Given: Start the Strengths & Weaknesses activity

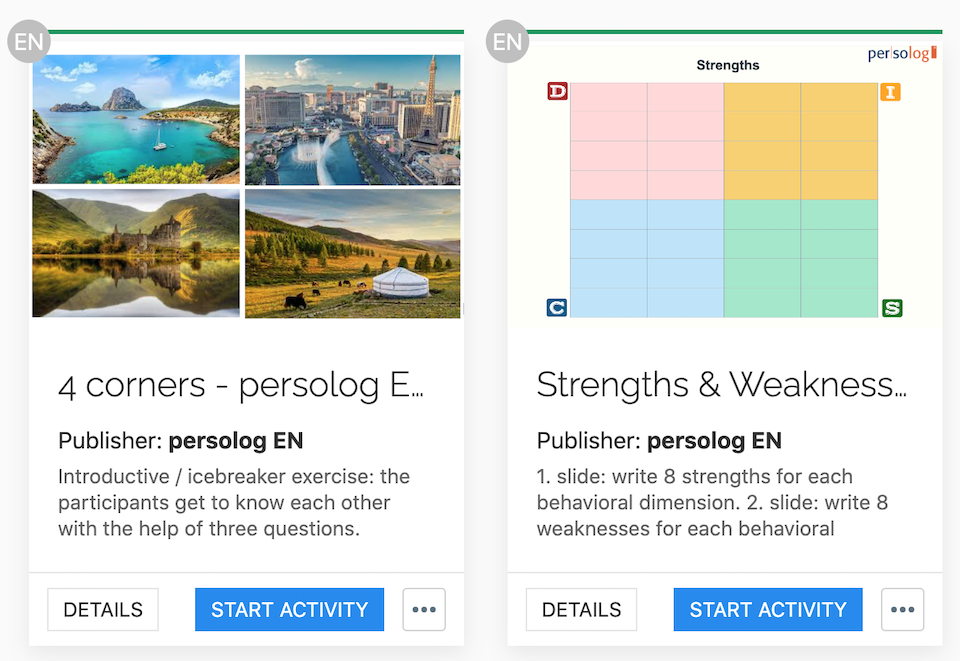Looking at the screenshot, I should pyautogui.click(x=768, y=610).
